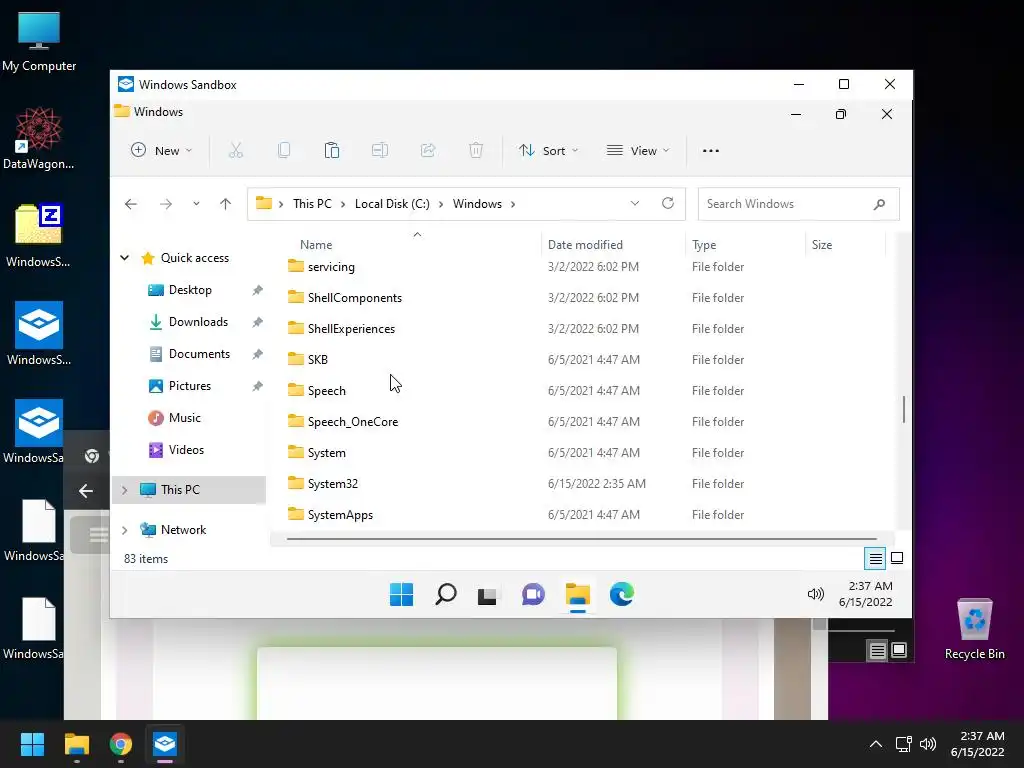Select DataWagon desktop shortcut
This screenshot has width=1024, height=768.
39,139
